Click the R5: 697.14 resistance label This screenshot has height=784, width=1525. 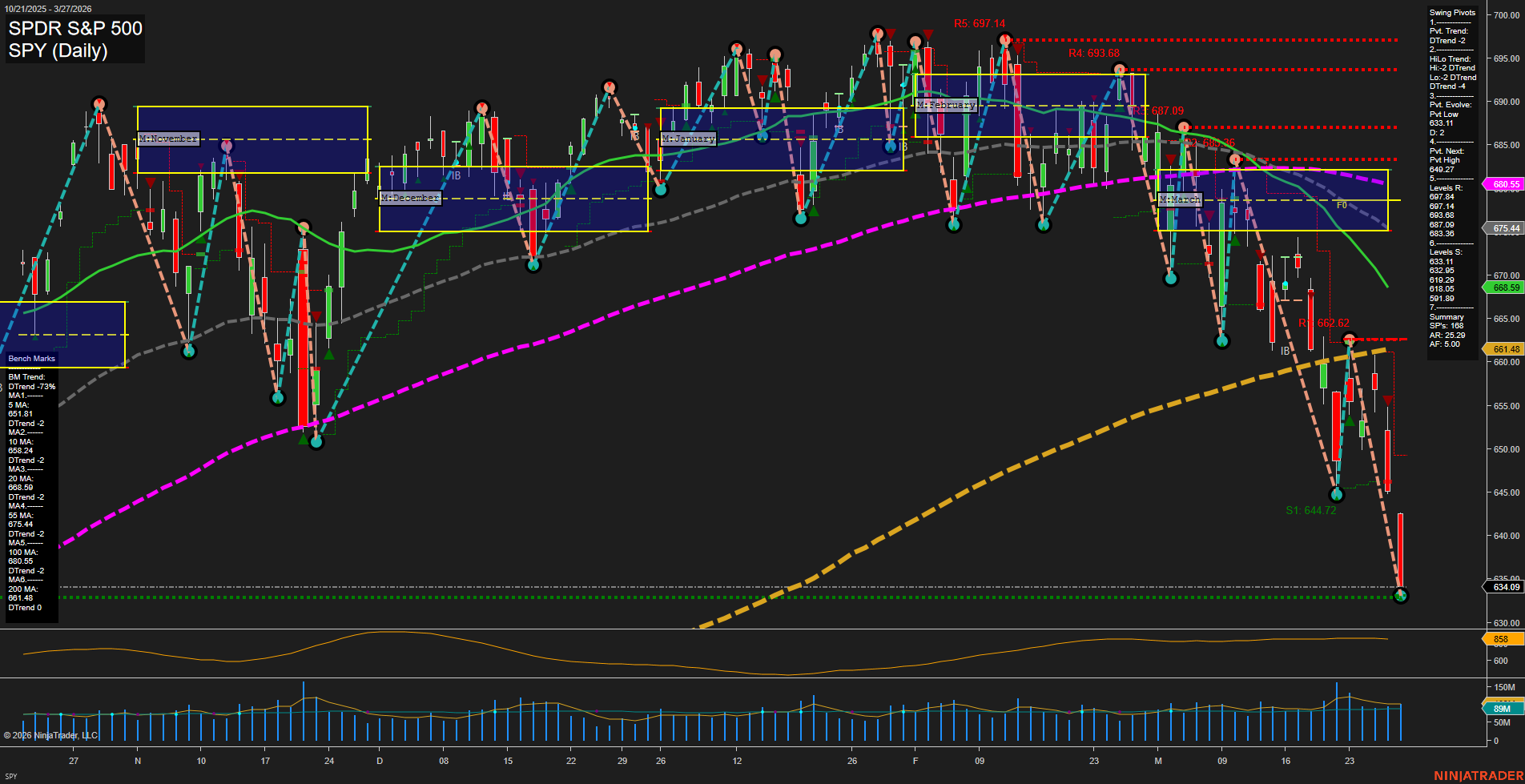(x=979, y=24)
